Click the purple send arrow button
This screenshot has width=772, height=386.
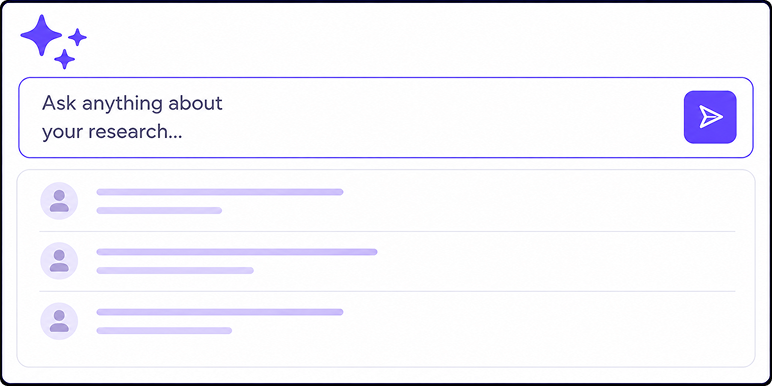click(710, 117)
